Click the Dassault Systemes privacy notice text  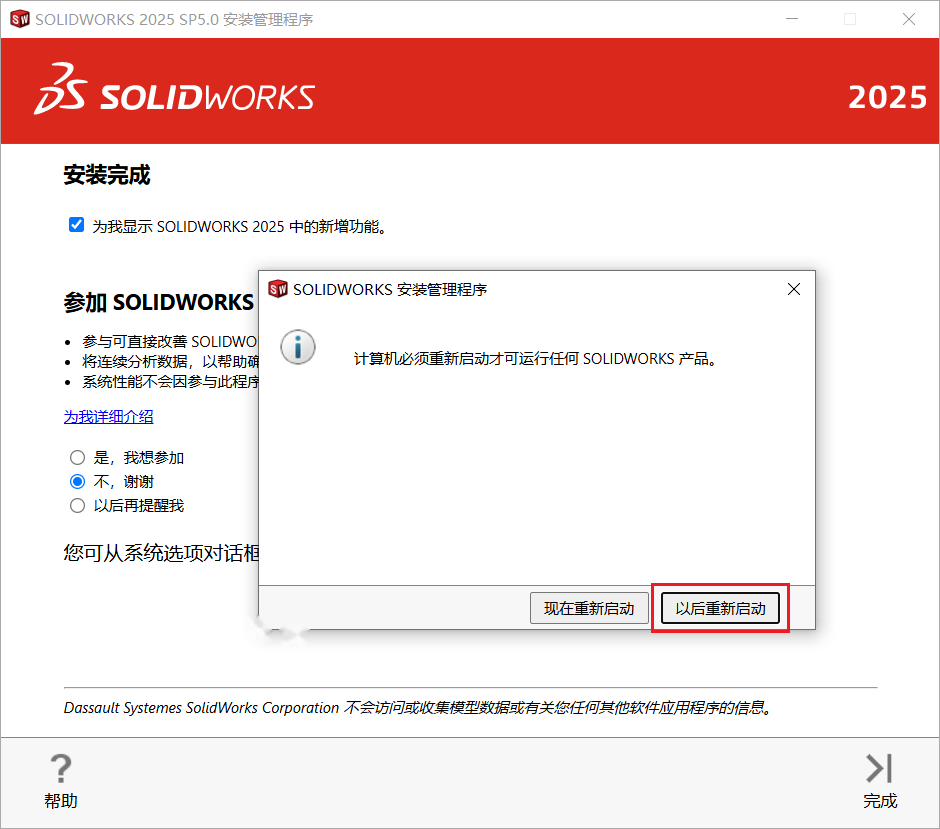click(417, 708)
